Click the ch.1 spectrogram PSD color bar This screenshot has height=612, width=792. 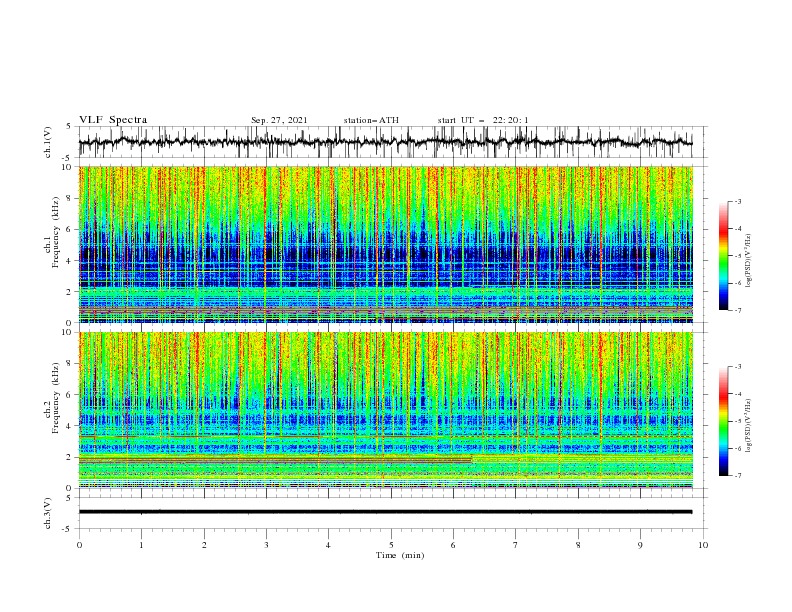724,256
